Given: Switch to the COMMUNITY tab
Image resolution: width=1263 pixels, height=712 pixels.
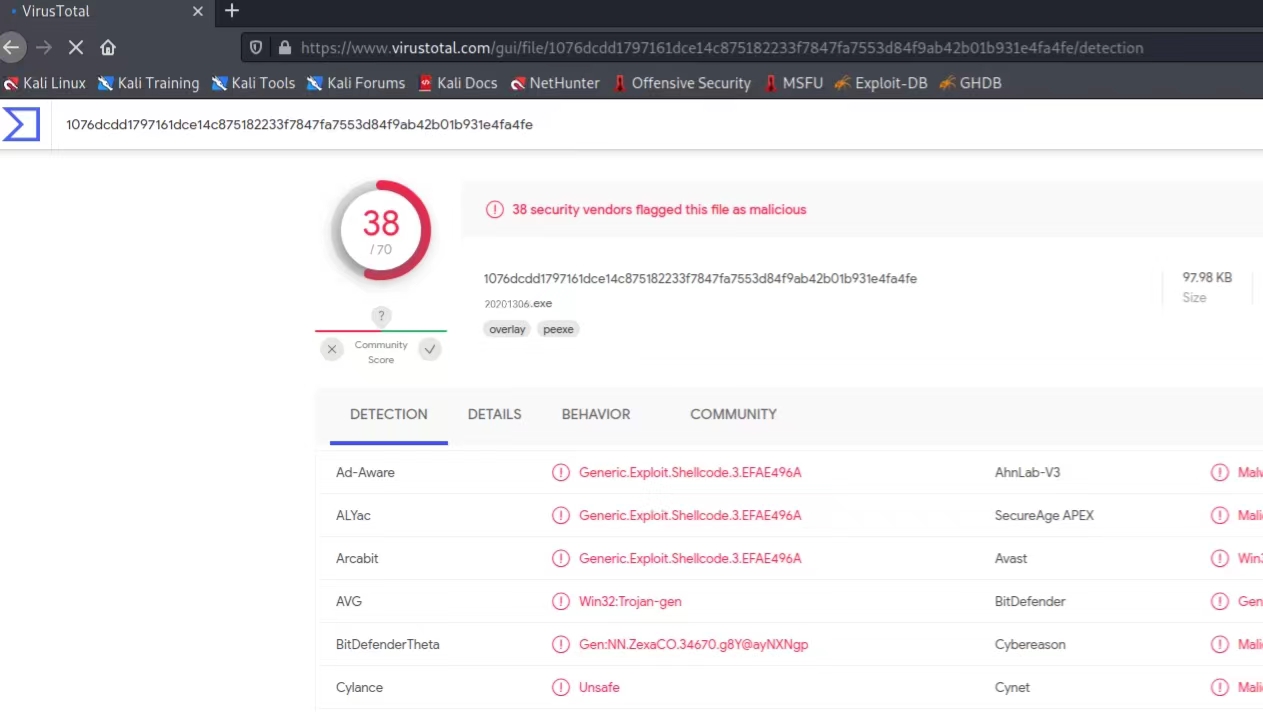Looking at the screenshot, I should pos(733,414).
